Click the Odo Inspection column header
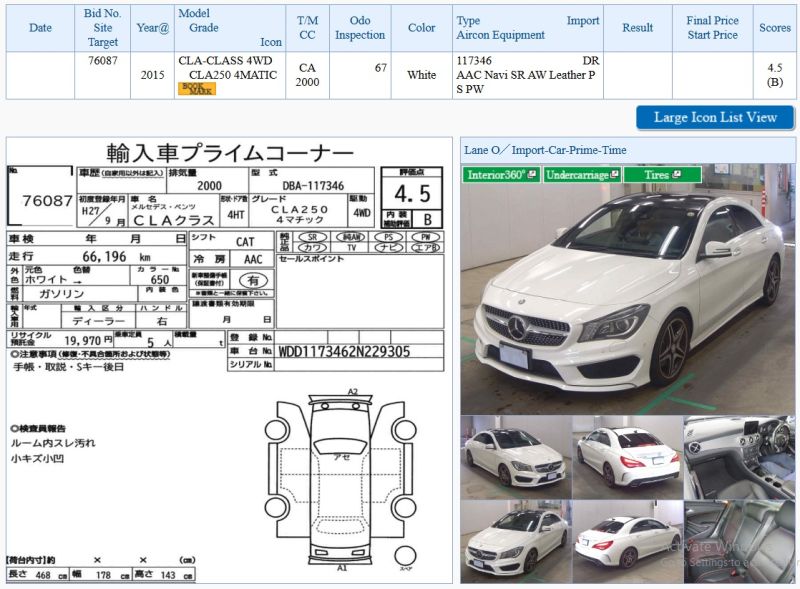This screenshot has height=589, width=800. pyautogui.click(x=360, y=28)
